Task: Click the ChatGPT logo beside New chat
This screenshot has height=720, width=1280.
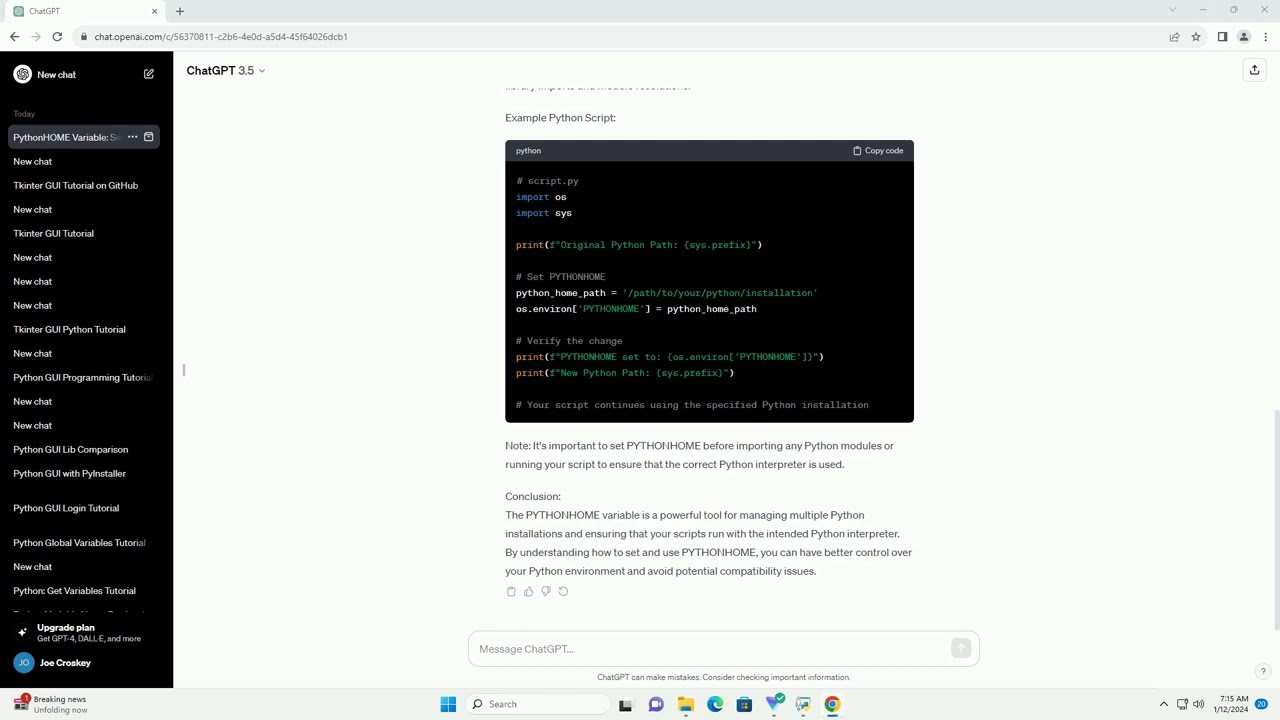Action: [22, 74]
